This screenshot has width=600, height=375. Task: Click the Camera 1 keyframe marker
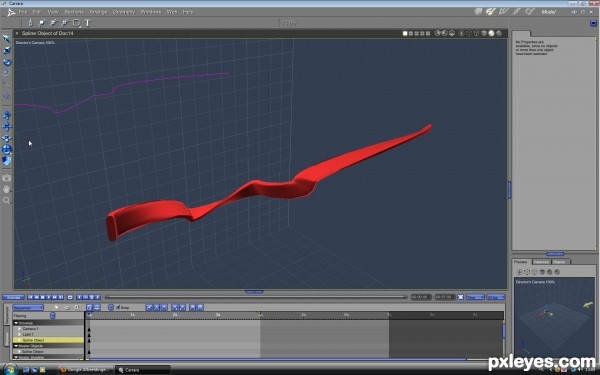tap(89, 329)
